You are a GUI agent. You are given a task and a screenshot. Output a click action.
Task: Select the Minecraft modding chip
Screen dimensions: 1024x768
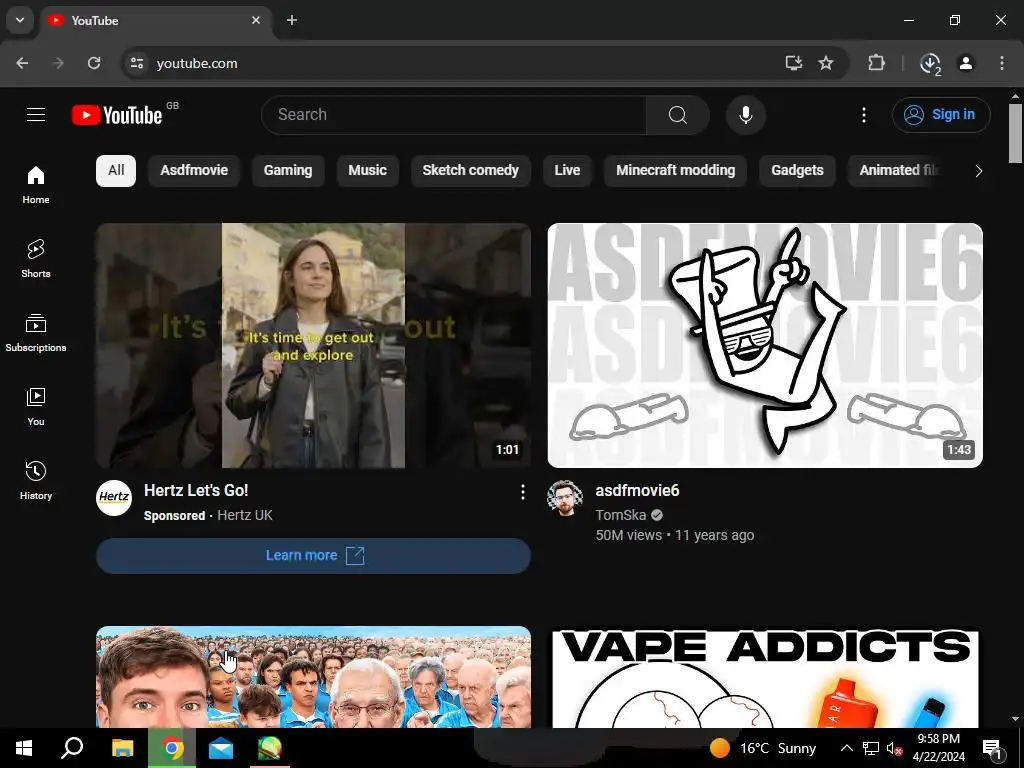(x=675, y=170)
